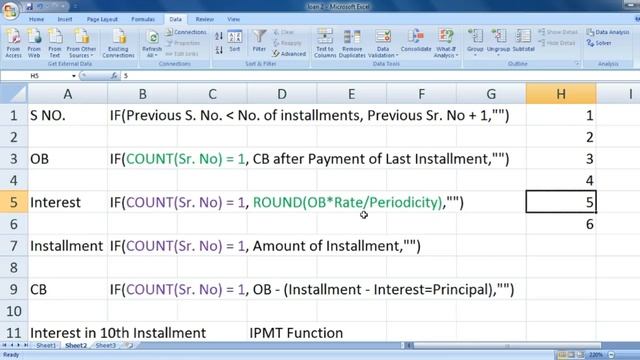Select the 'Installment' label cell
The height and width of the screenshot is (360, 640).
[68, 246]
